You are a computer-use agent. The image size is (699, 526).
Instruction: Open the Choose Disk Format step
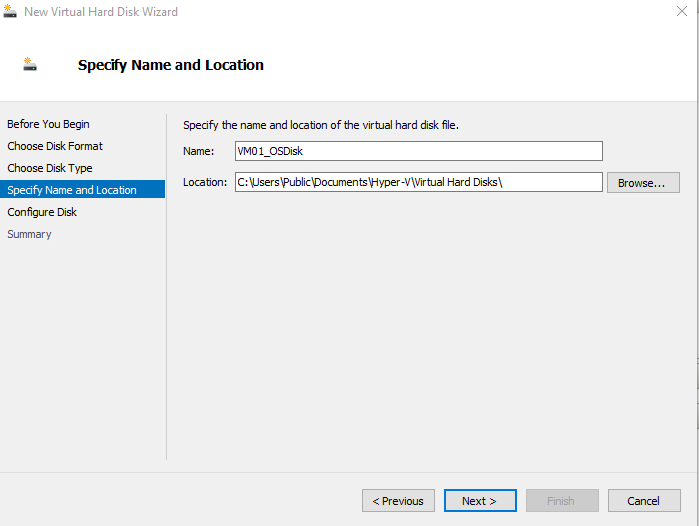(55, 146)
